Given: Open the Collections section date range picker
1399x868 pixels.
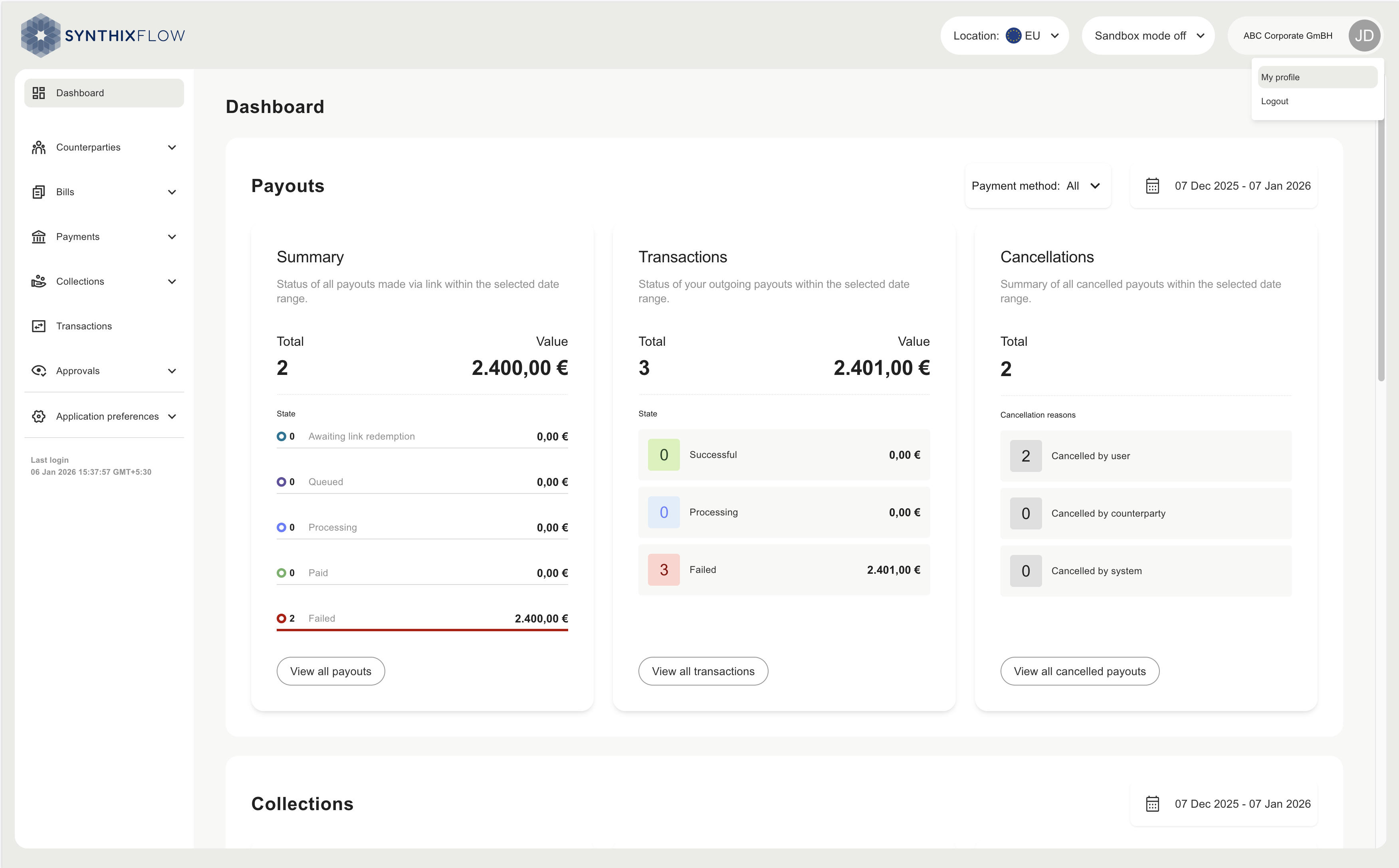Looking at the screenshot, I should [1224, 804].
